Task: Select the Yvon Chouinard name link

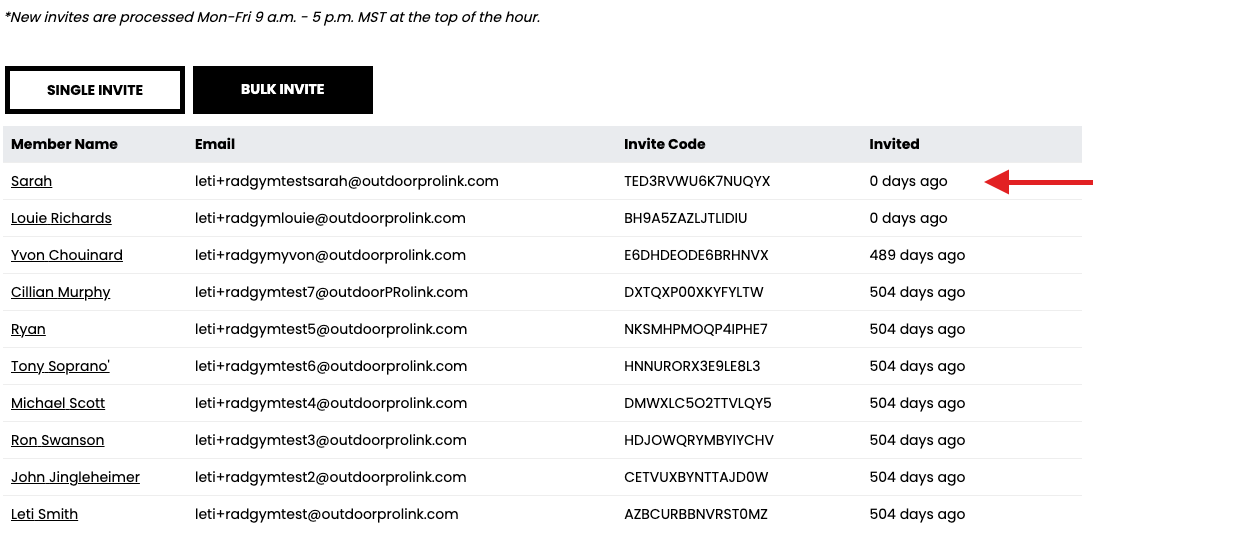Action: coord(67,255)
